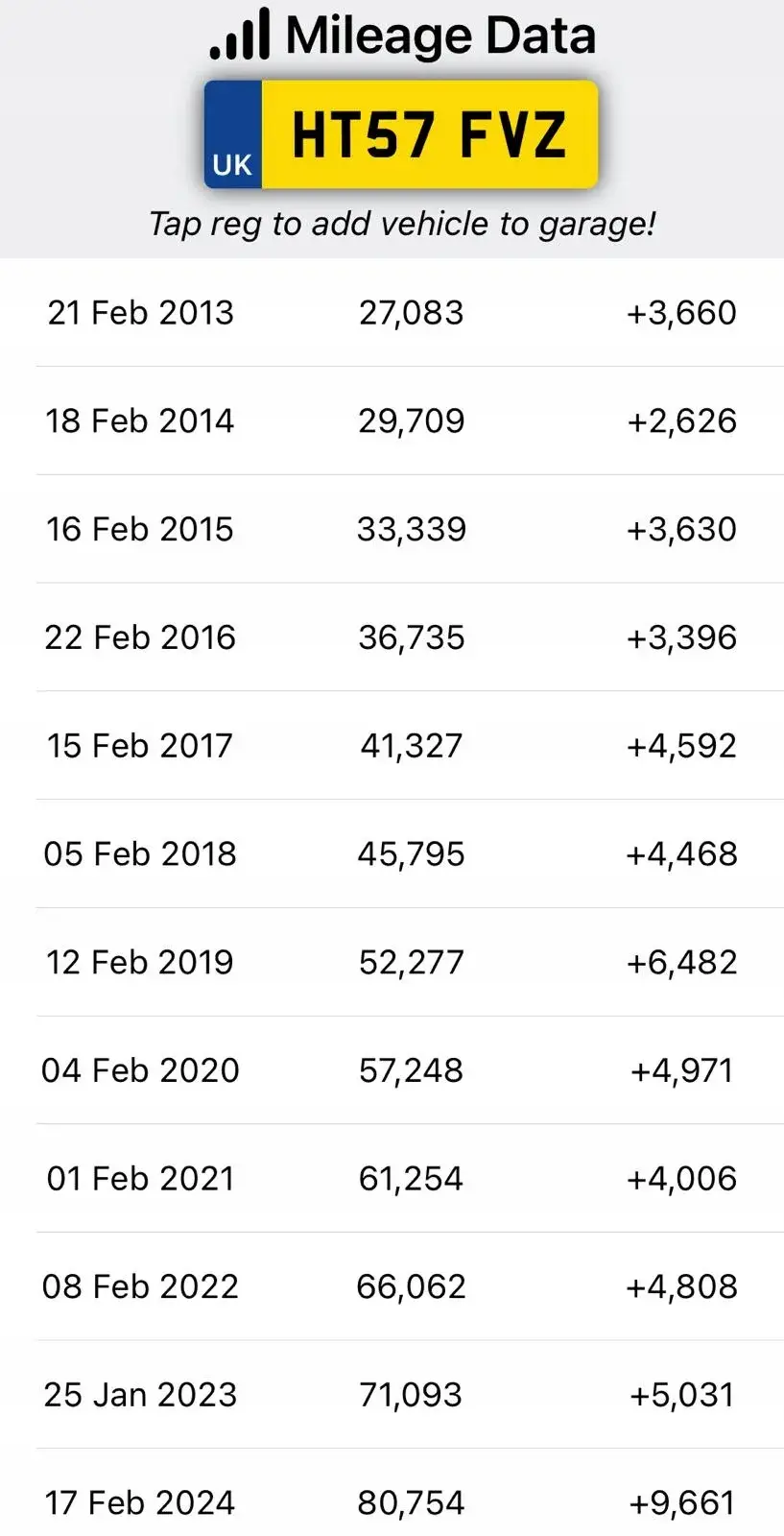Viewport: 784px width, 1536px height.
Task: Tap the signal bars icon beside Mileage Data
Action: point(240,35)
